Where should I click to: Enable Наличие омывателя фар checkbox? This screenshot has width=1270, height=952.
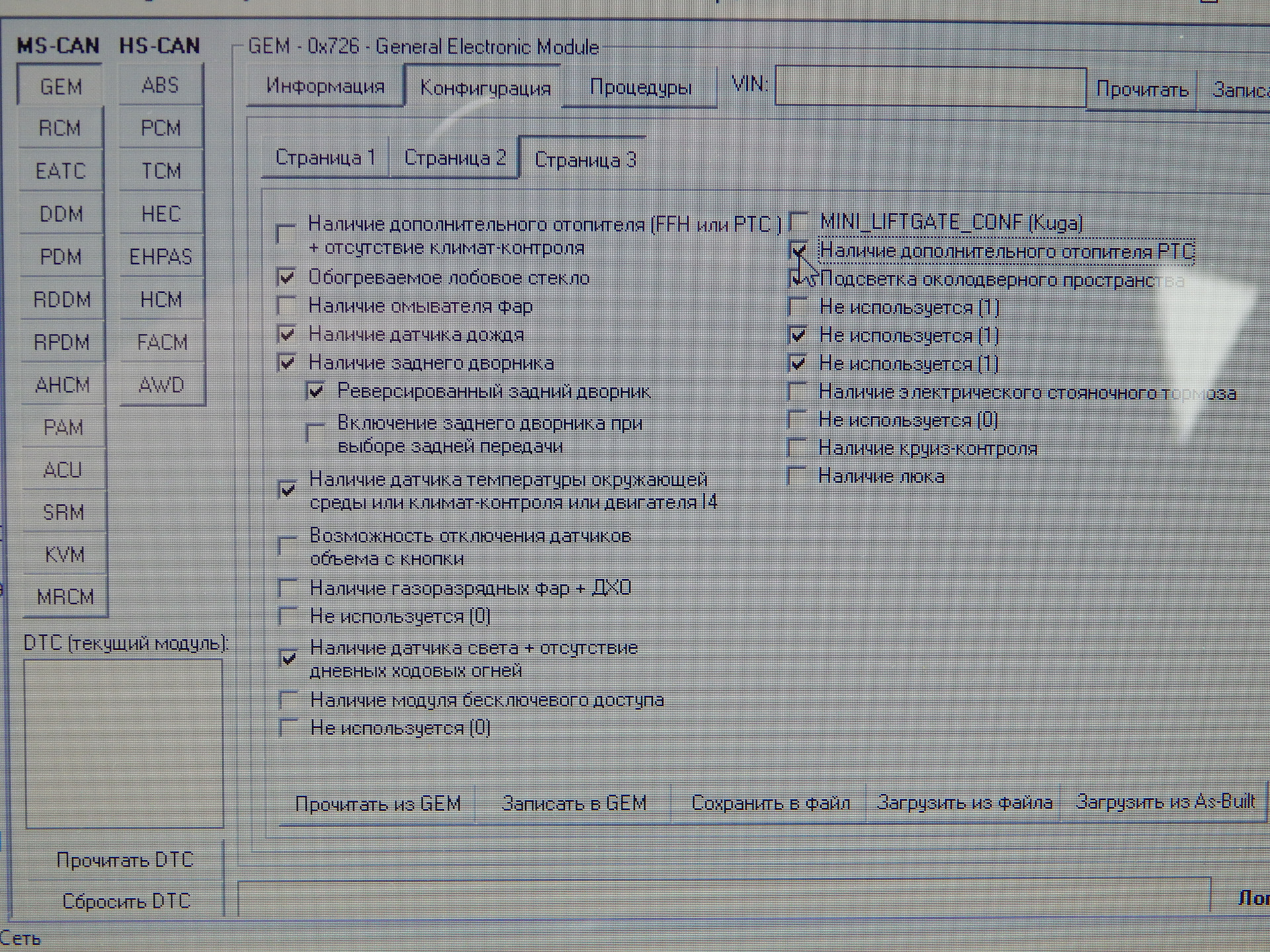[286, 306]
